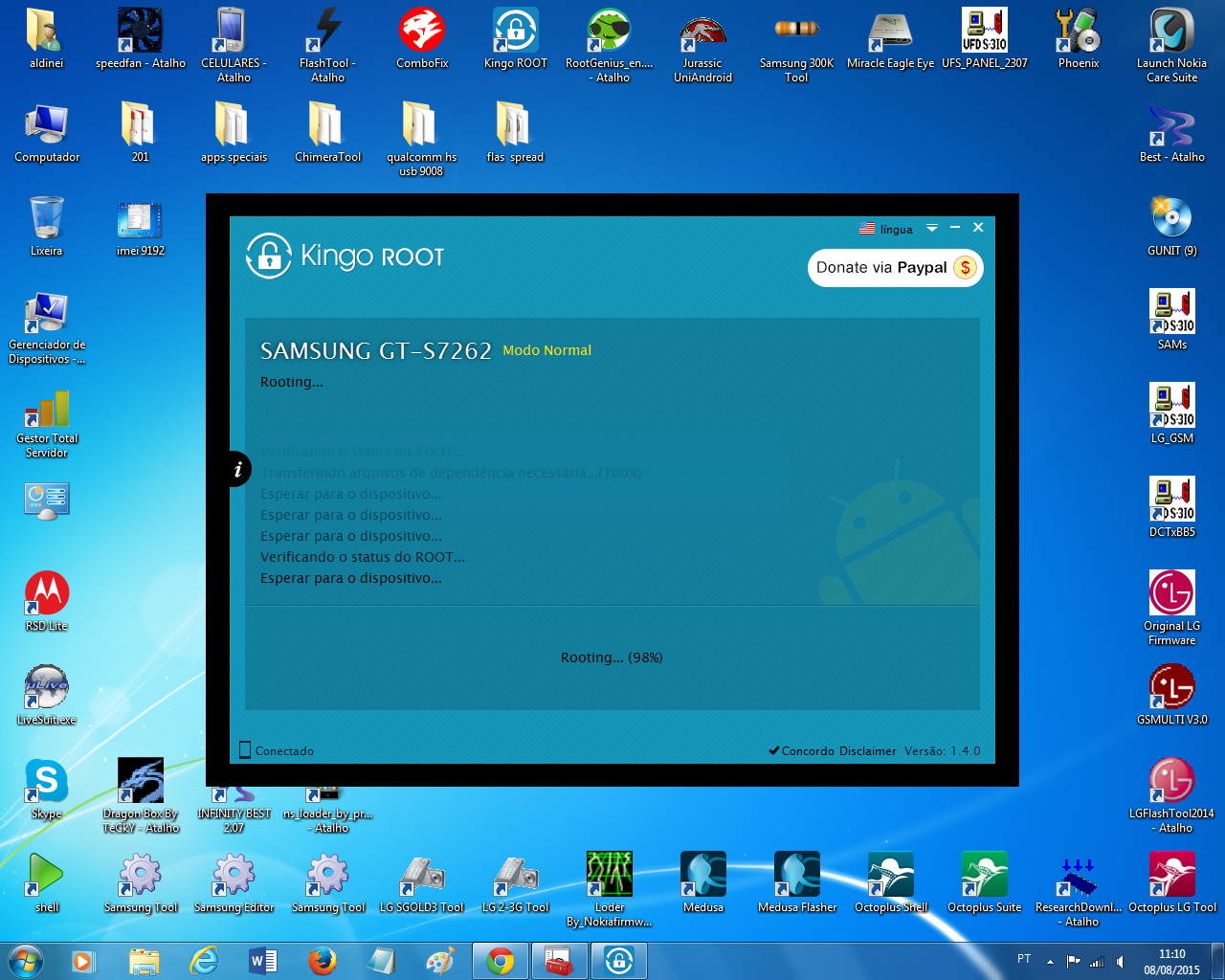Viewport: 1225px width, 980px height.
Task: Select the Samsung Editor icon
Action: tap(234, 883)
